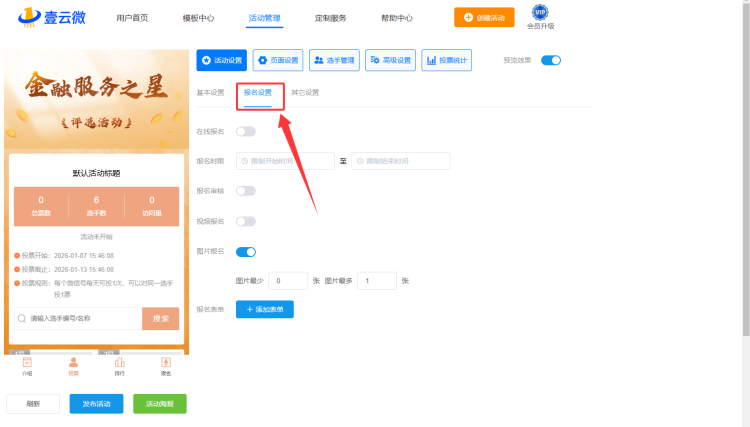Click the VIP 会员升级 badge

coord(540,16)
